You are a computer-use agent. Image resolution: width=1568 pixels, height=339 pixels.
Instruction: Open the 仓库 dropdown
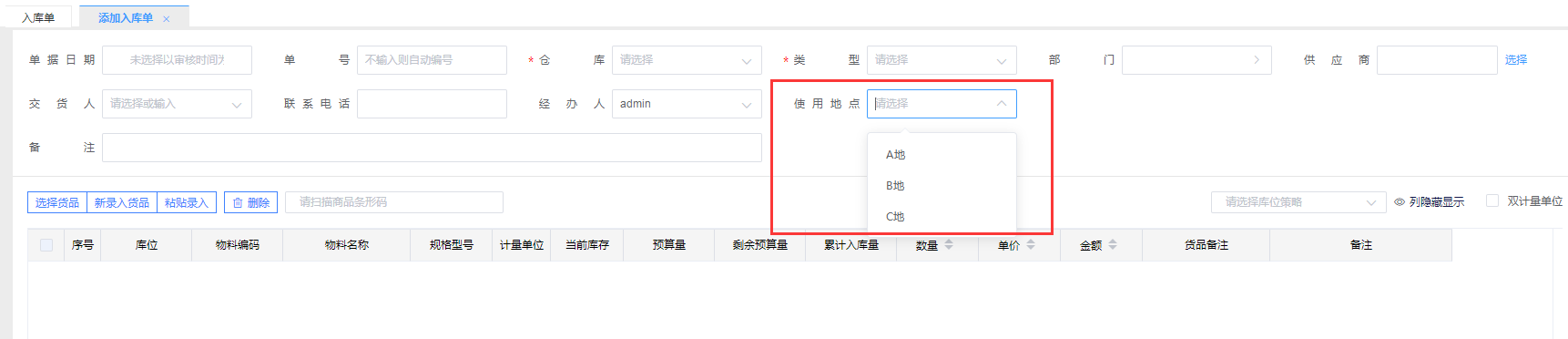click(x=687, y=60)
